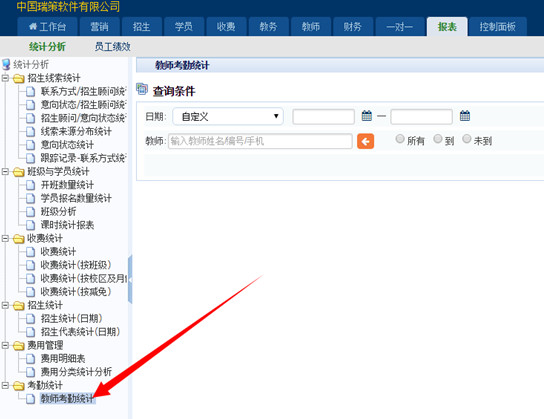This screenshot has width=544, height=419.
Task: Click the 教师 name search input field
Action: [260, 141]
